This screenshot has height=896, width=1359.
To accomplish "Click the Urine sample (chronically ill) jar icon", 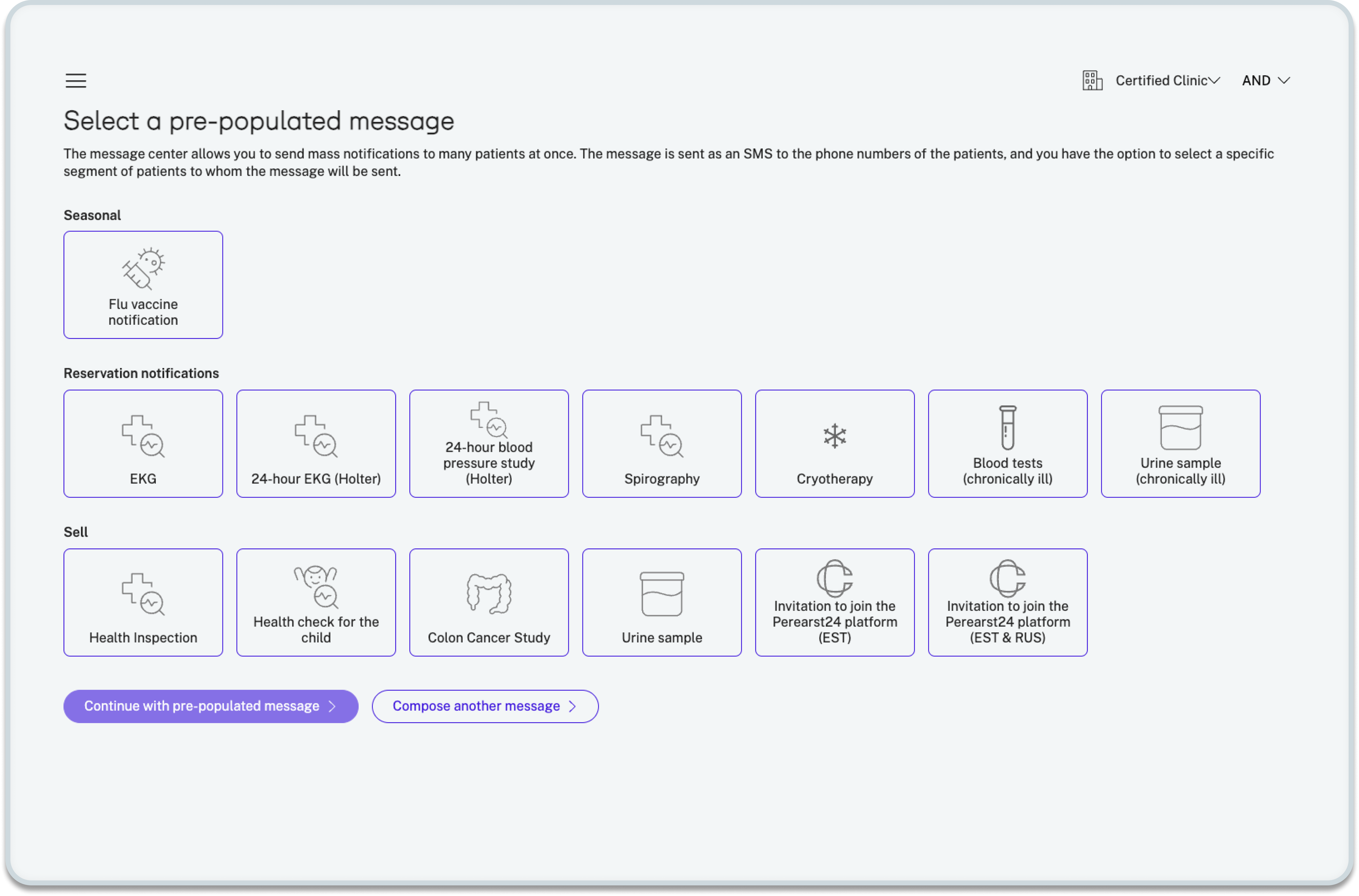I will click(1180, 428).
